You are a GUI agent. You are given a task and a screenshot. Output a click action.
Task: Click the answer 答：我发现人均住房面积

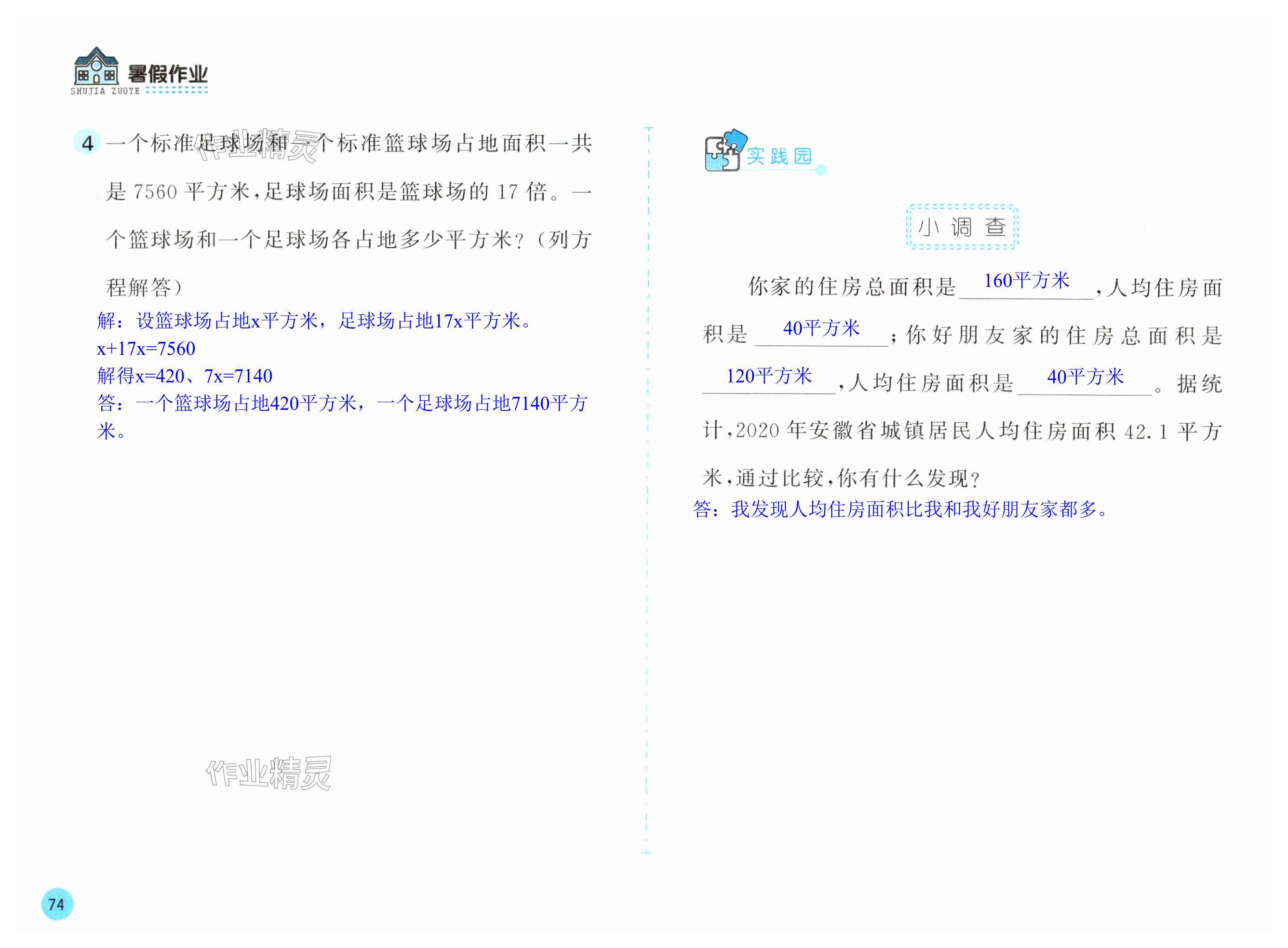click(902, 509)
